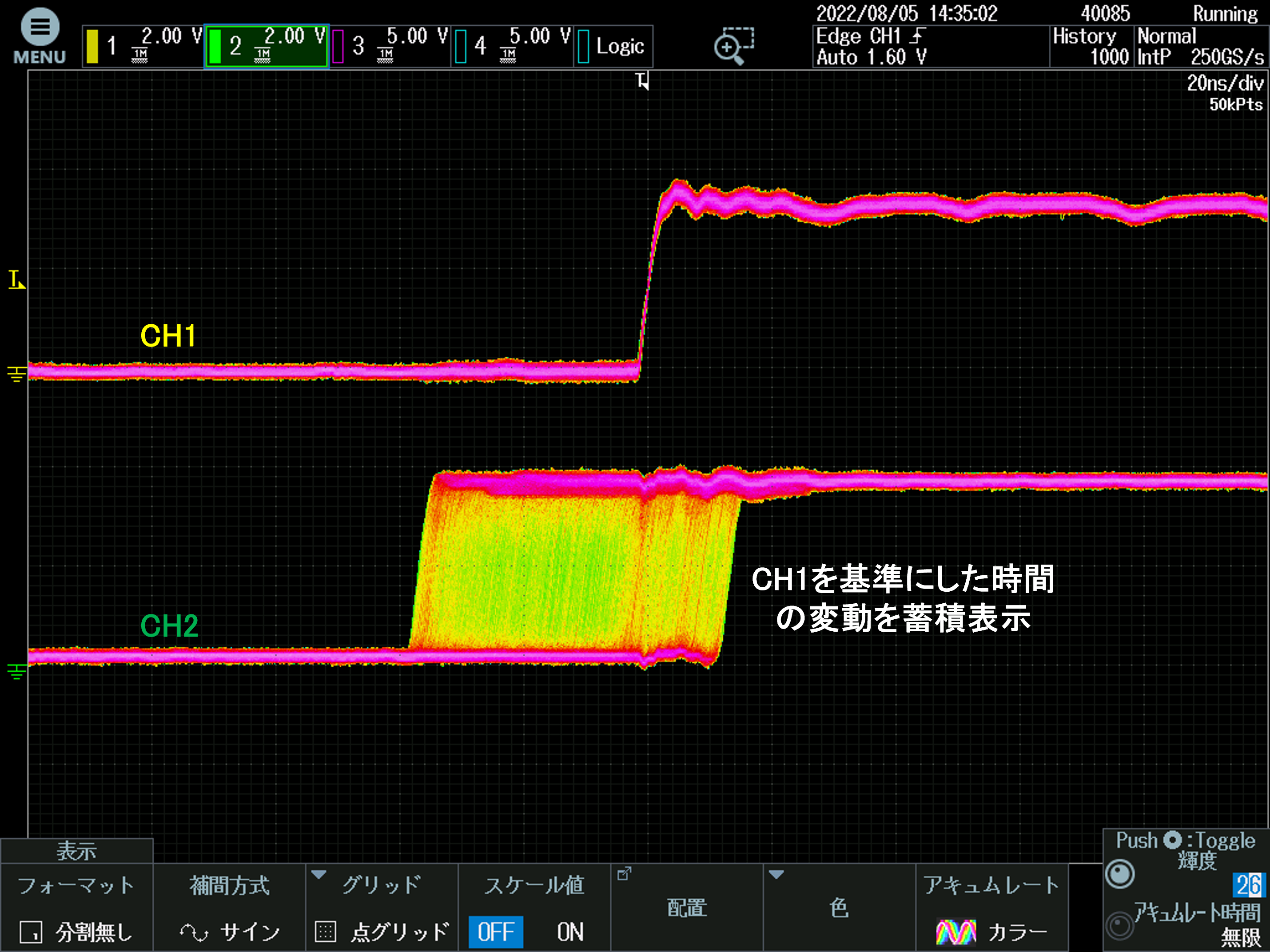The width and height of the screenshot is (1270, 952).
Task: Open the MENU hamburger button
Action: pyautogui.click(x=40, y=36)
